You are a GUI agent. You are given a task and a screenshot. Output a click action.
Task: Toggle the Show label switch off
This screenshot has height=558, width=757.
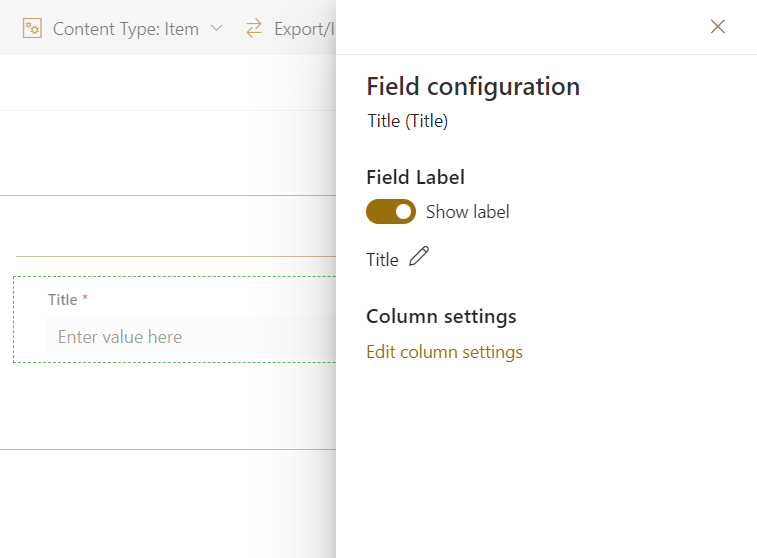pos(391,212)
